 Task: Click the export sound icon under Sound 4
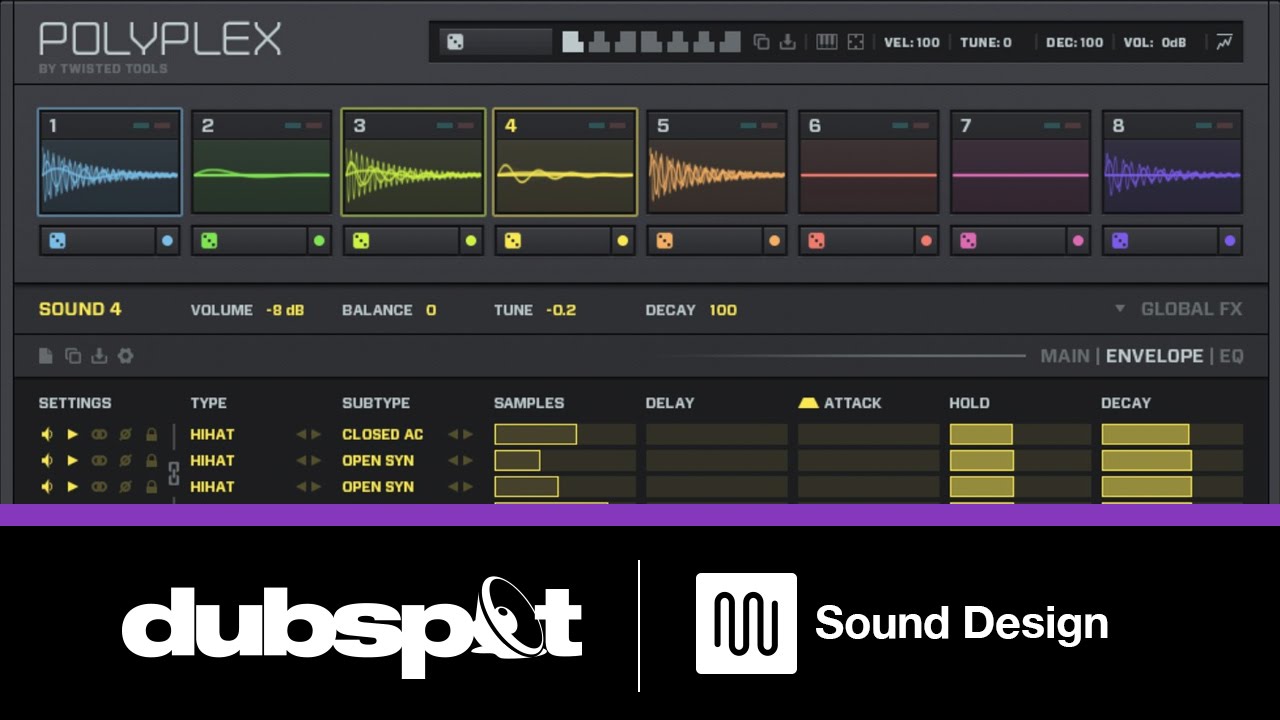point(98,356)
